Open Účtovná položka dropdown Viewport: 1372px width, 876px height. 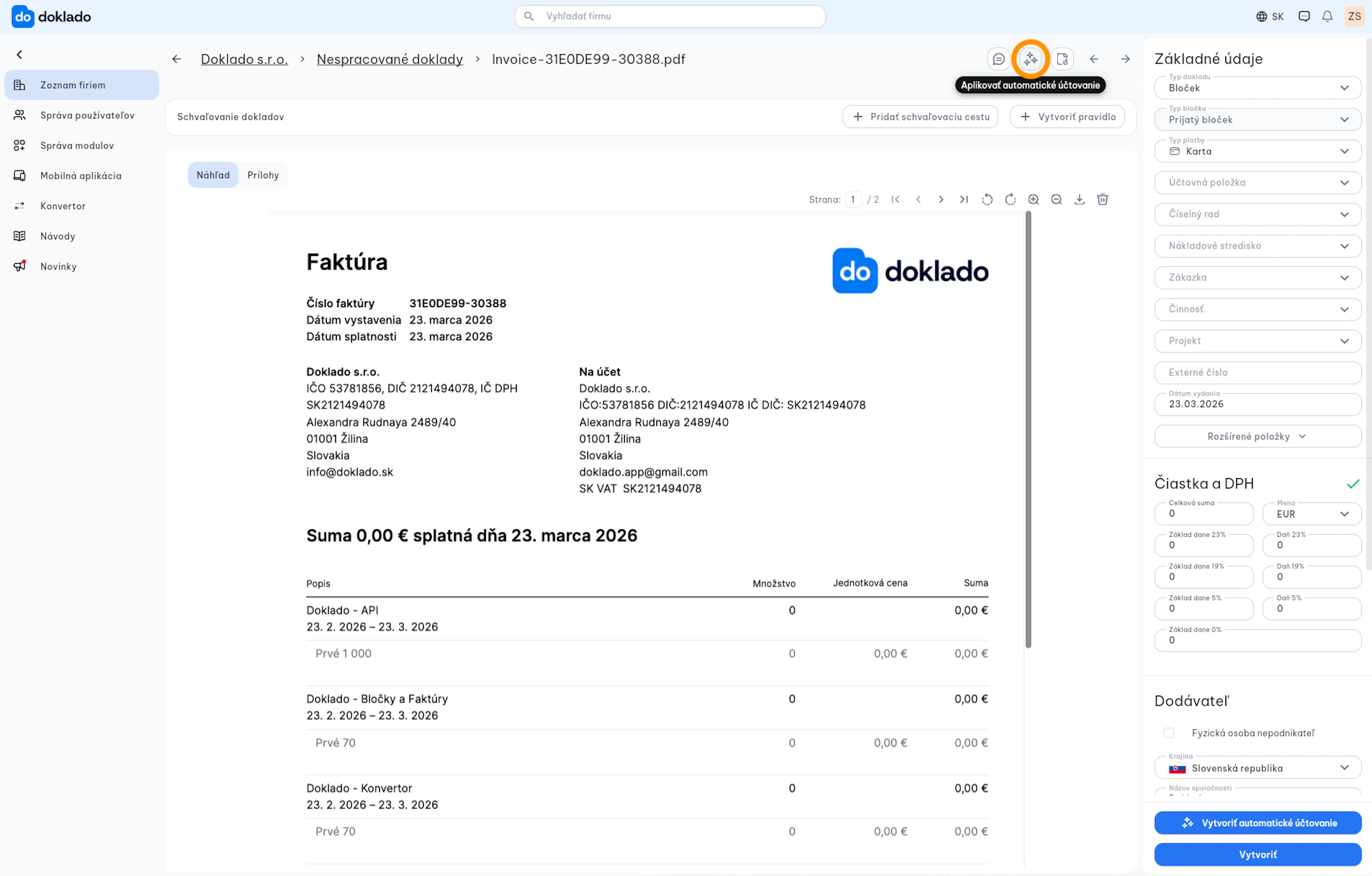click(x=1257, y=183)
